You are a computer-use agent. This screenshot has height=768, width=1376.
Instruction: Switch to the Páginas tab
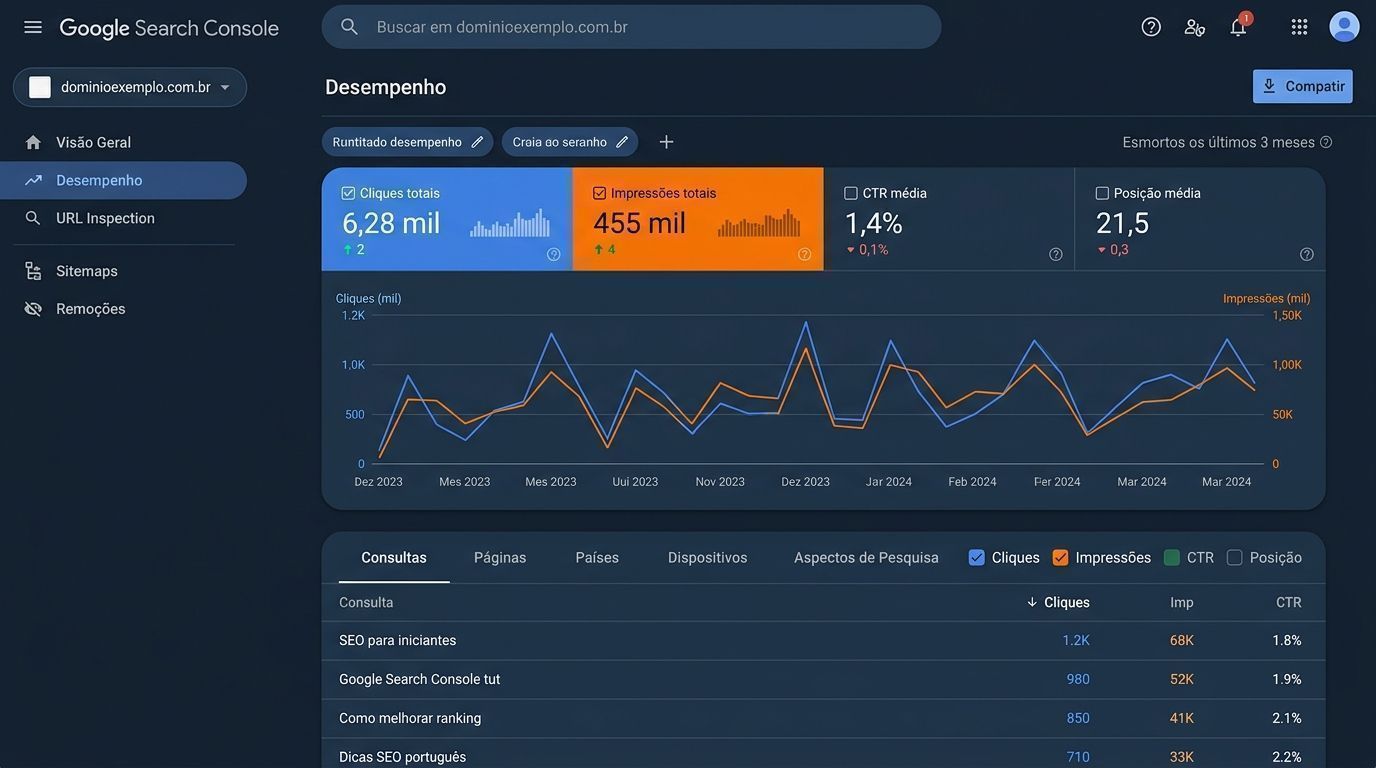pos(500,558)
